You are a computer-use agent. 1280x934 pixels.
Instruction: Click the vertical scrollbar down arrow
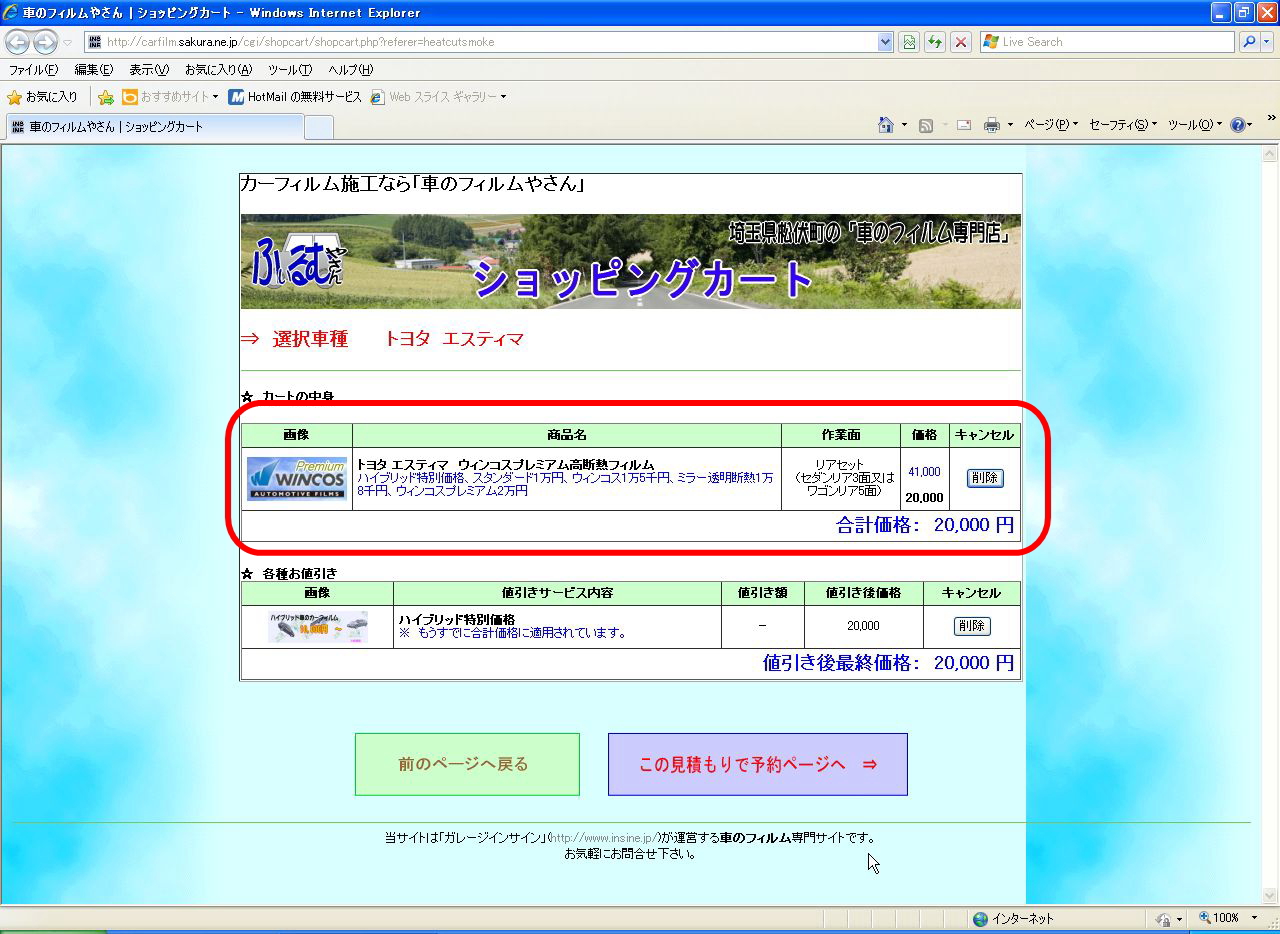pyautogui.click(x=1271, y=896)
